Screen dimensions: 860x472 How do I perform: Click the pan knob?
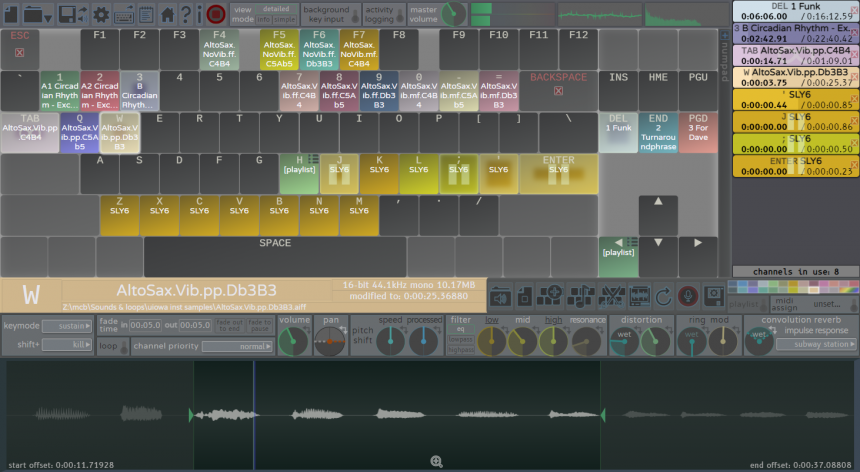pos(329,341)
